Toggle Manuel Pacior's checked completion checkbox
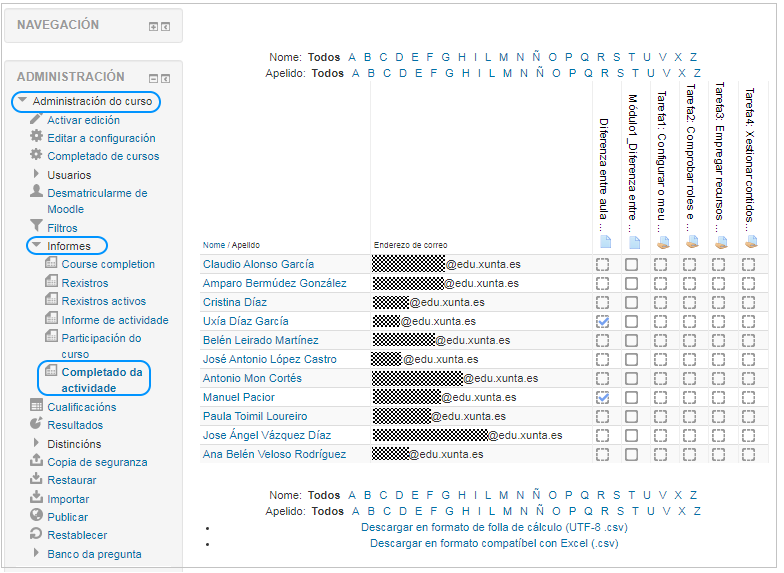The width and height of the screenshot is (784, 573). 602,397
